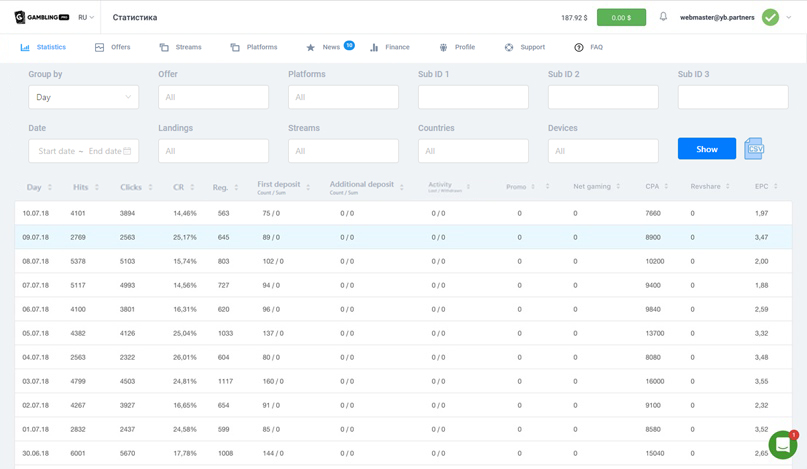The height and width of the screenshot is (469, 807).
Task: Open the Support tab
Action: click(524, 47)
